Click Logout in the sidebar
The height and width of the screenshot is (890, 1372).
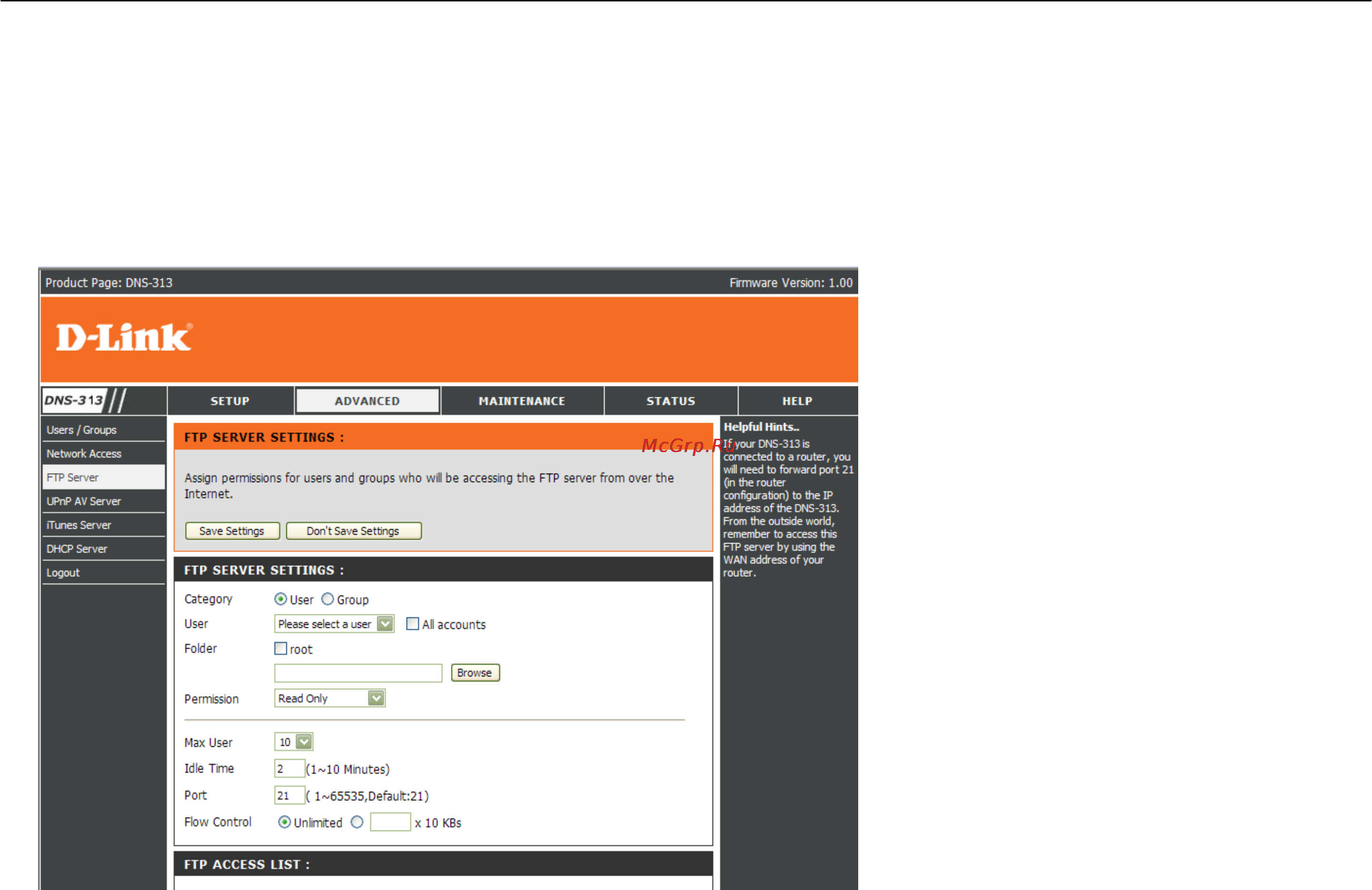click(104, 573)
